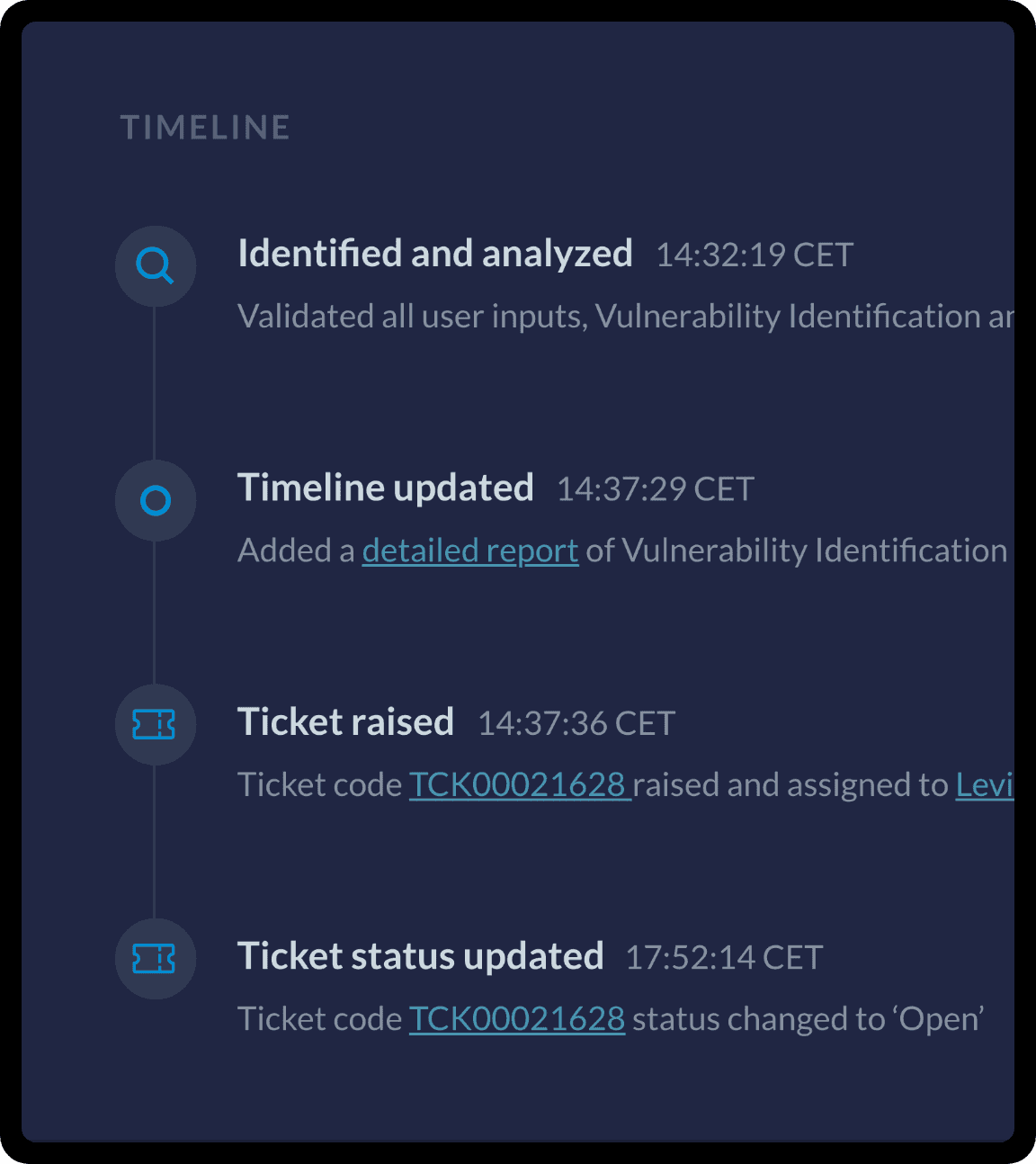
Task: Open TCK00021628 link in Ticket raised entry
Action: (x=518, y=785)
